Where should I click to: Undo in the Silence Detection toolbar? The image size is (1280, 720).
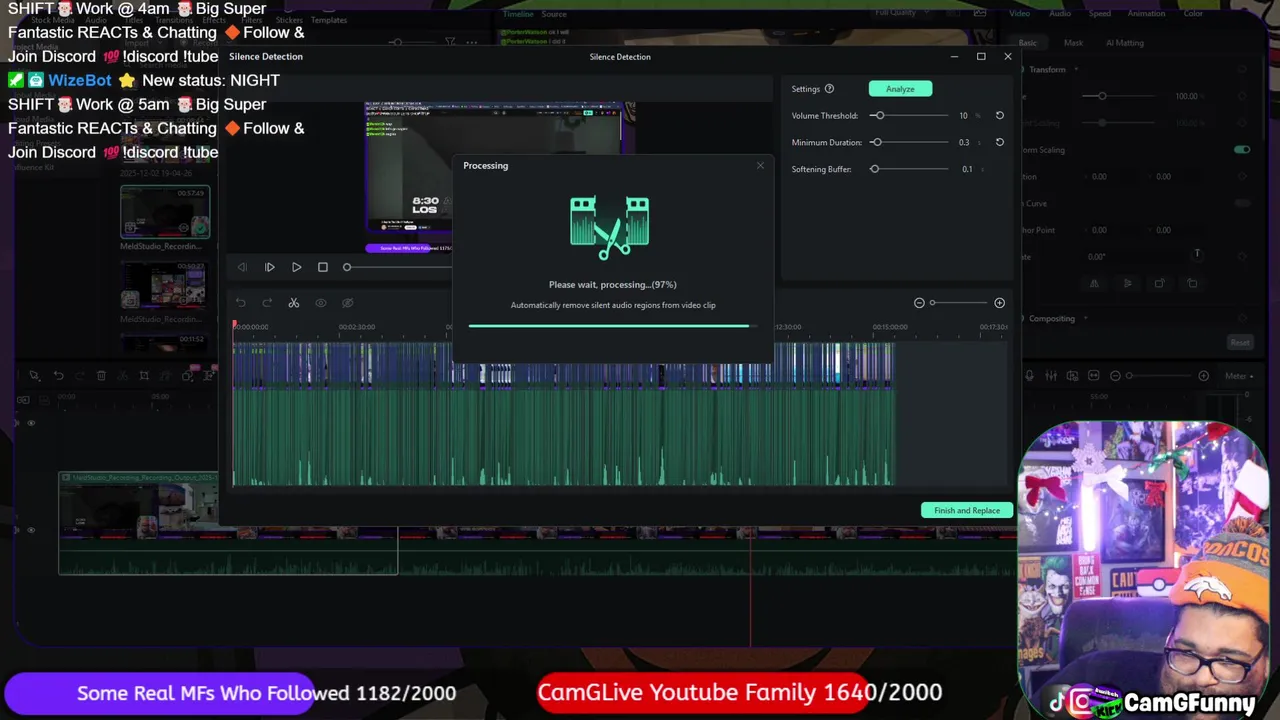click(240, 303)
